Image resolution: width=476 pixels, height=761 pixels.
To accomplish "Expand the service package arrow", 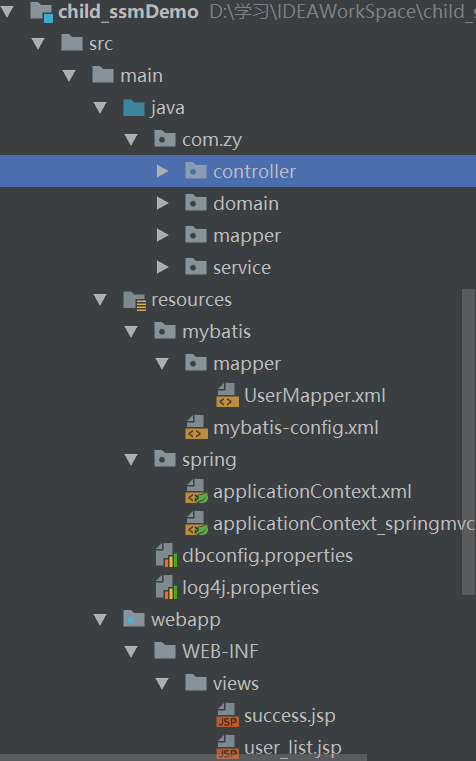I will coord(163,267).
